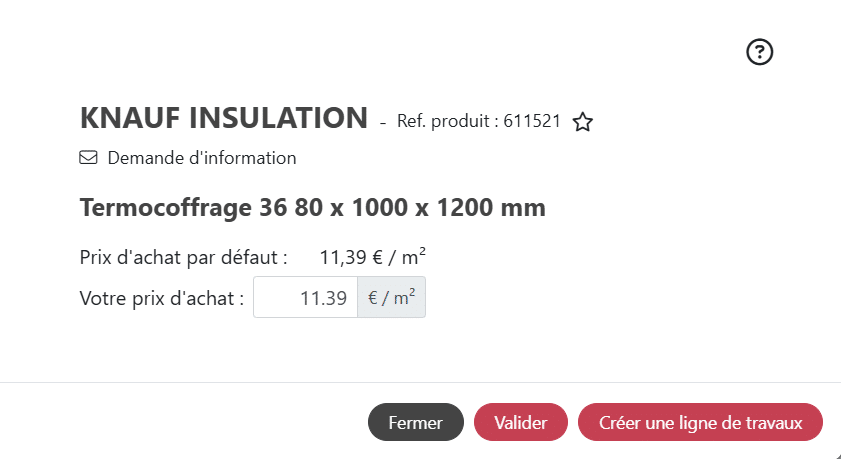Image resolution: width=841 pixels, height=459 pixels.
Task: Click the € / m² unit addon of the input
Action: coord(391,297)
